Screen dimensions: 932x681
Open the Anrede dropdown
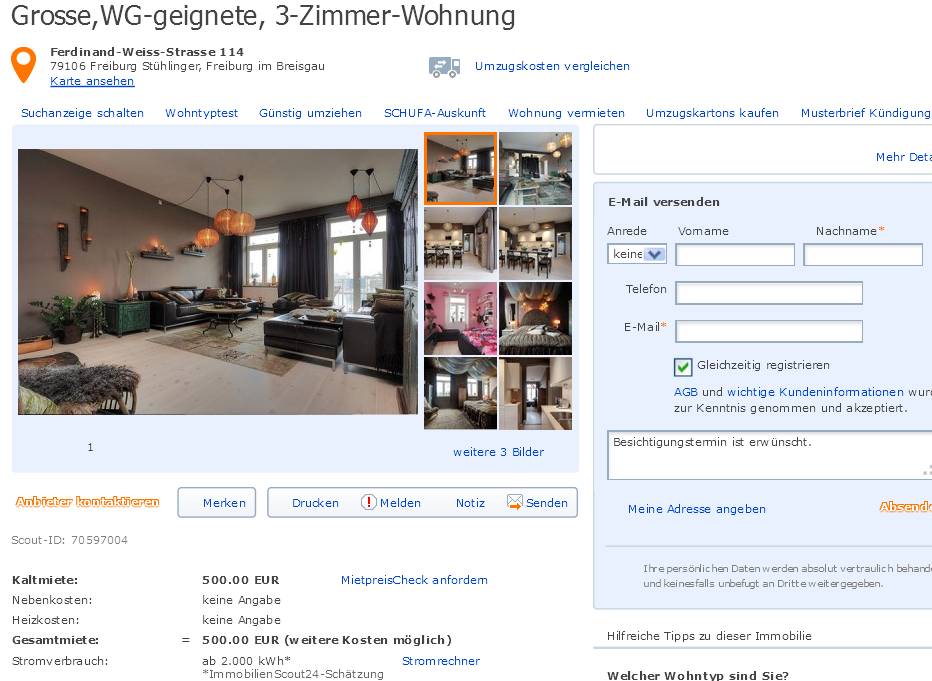(x=637, y=254)
